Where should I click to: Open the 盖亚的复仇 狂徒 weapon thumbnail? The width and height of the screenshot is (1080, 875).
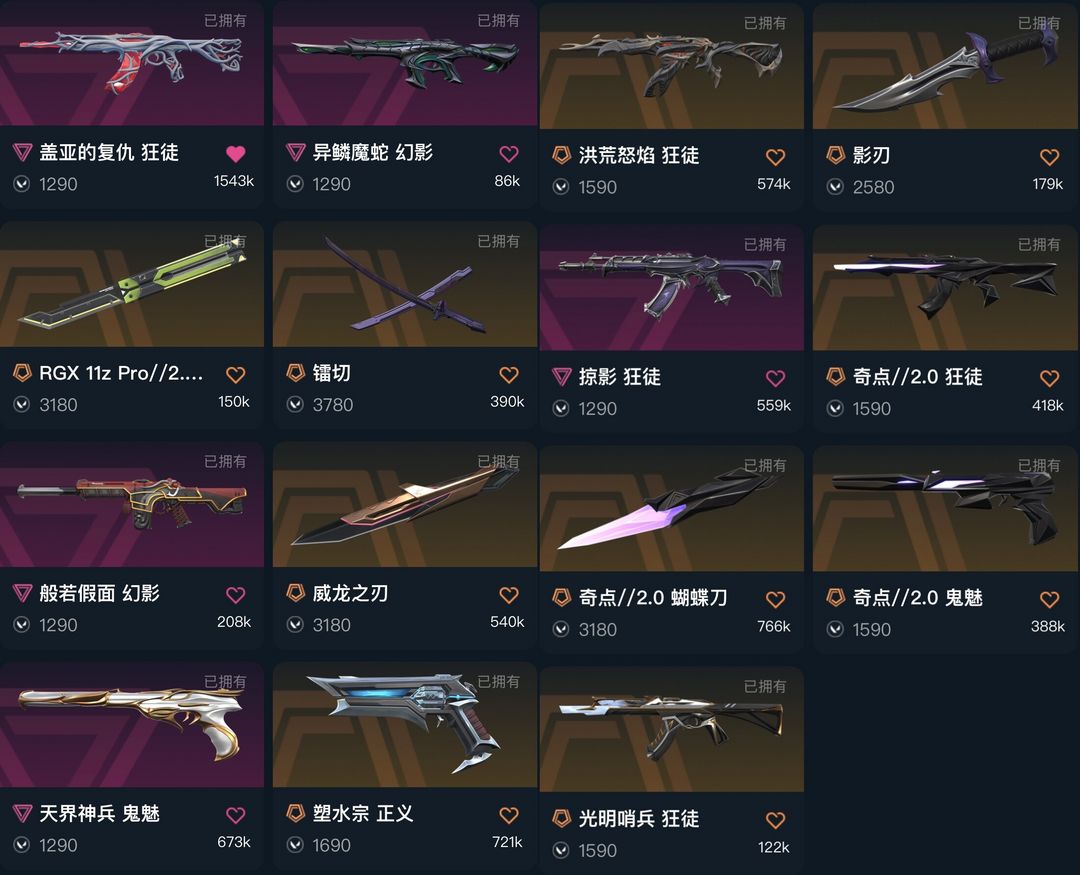pyautogui.click(x=132, y=63)
